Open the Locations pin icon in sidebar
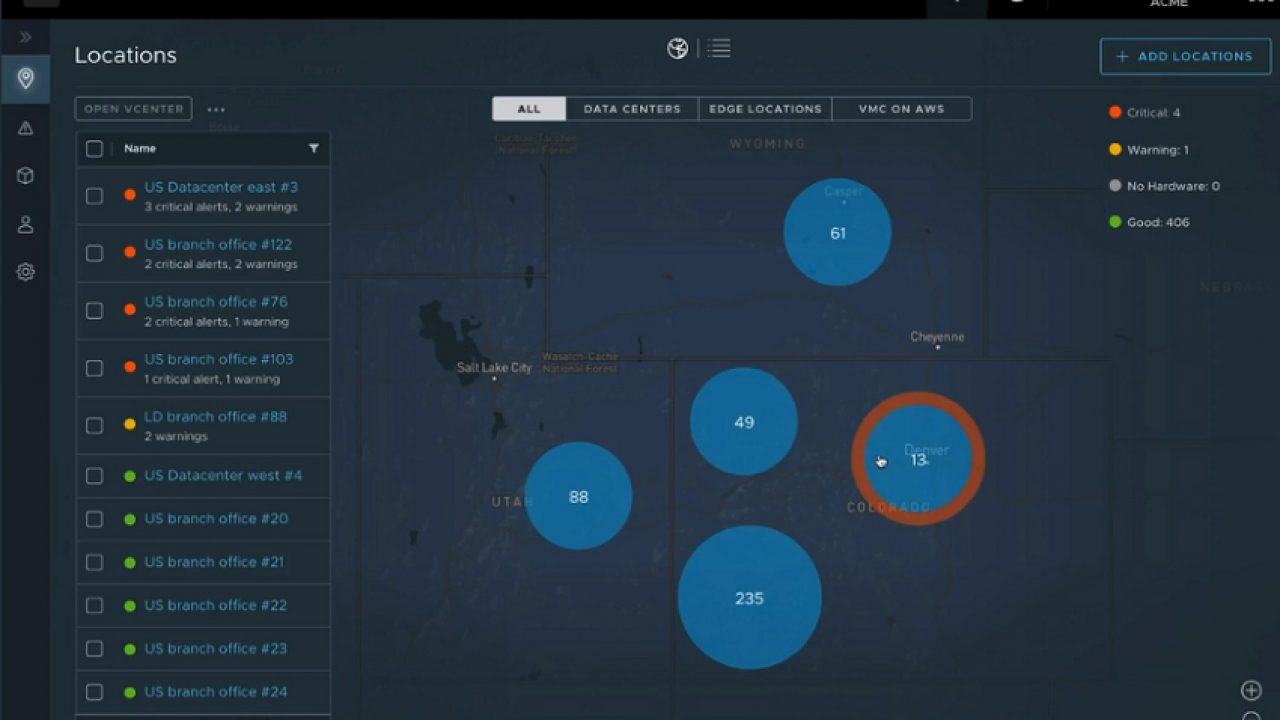Screen dimensions: 1280x720 pyautogui.click(x=26, y=78)
